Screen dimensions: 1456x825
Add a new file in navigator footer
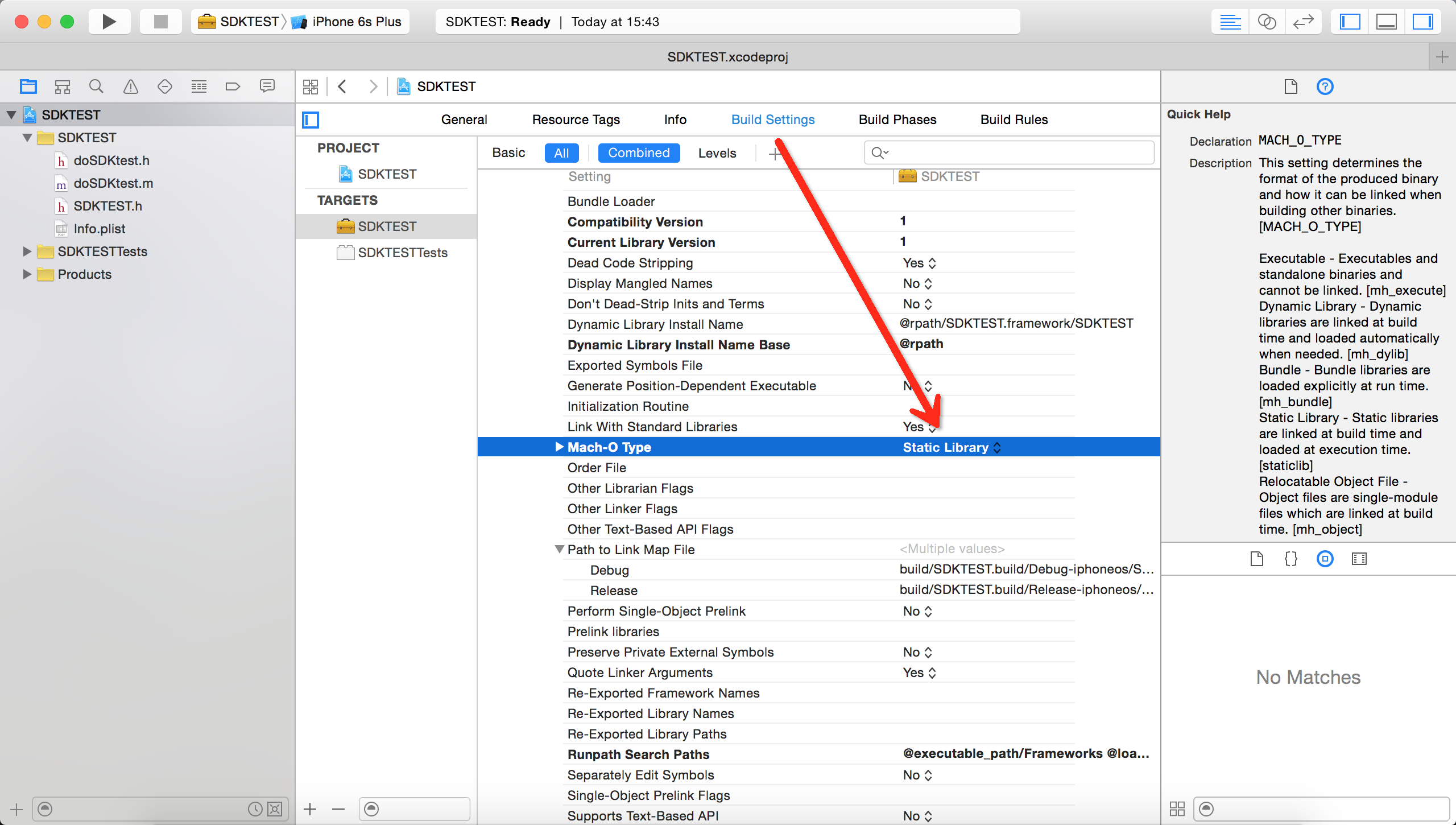(x=16, y=808)
